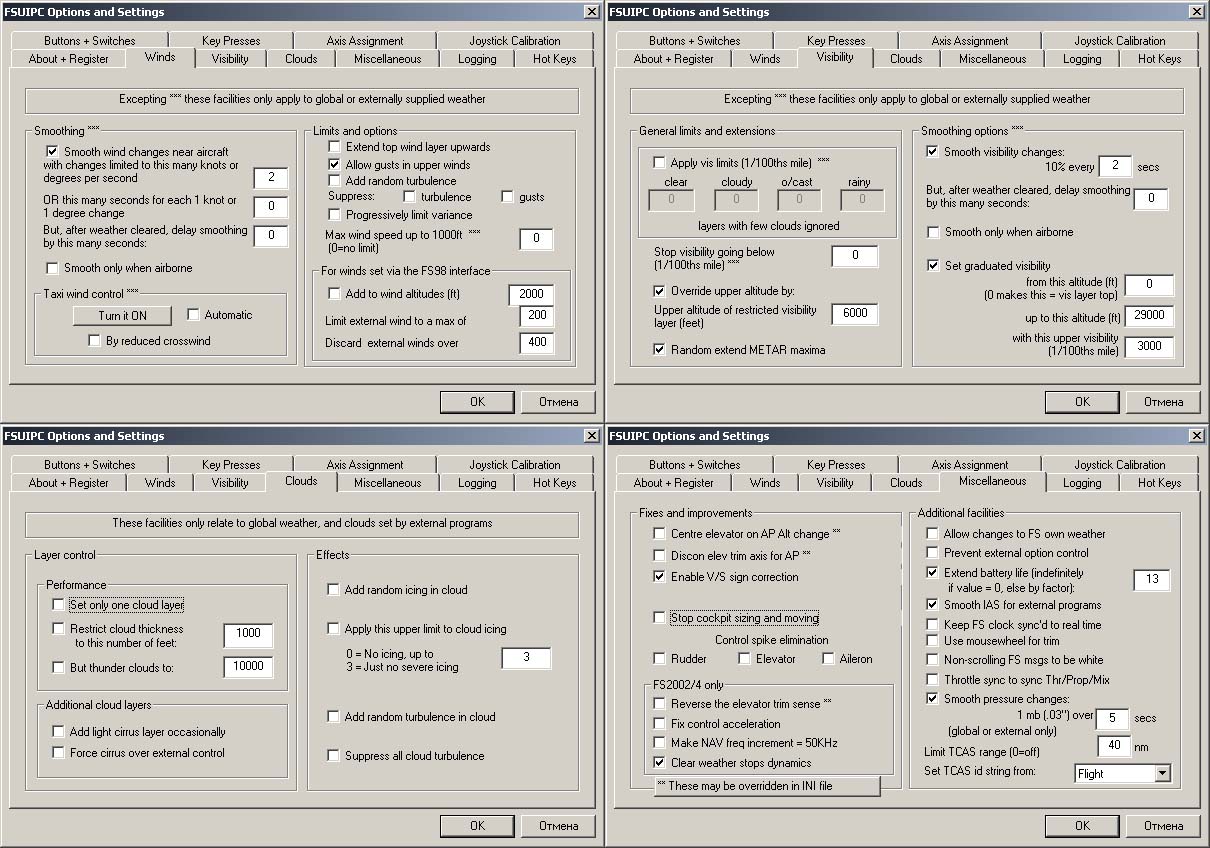Uncheck 'Smooth visibility changes'
The height and width of the screenshot is (848, 1210).
coord(933,152)
